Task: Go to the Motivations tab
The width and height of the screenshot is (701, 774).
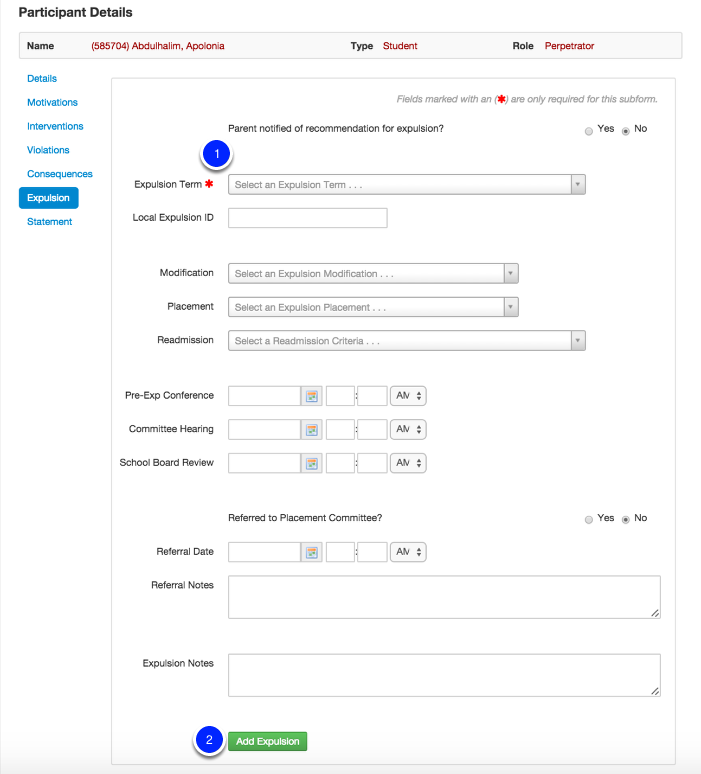Action: point(52,102)
